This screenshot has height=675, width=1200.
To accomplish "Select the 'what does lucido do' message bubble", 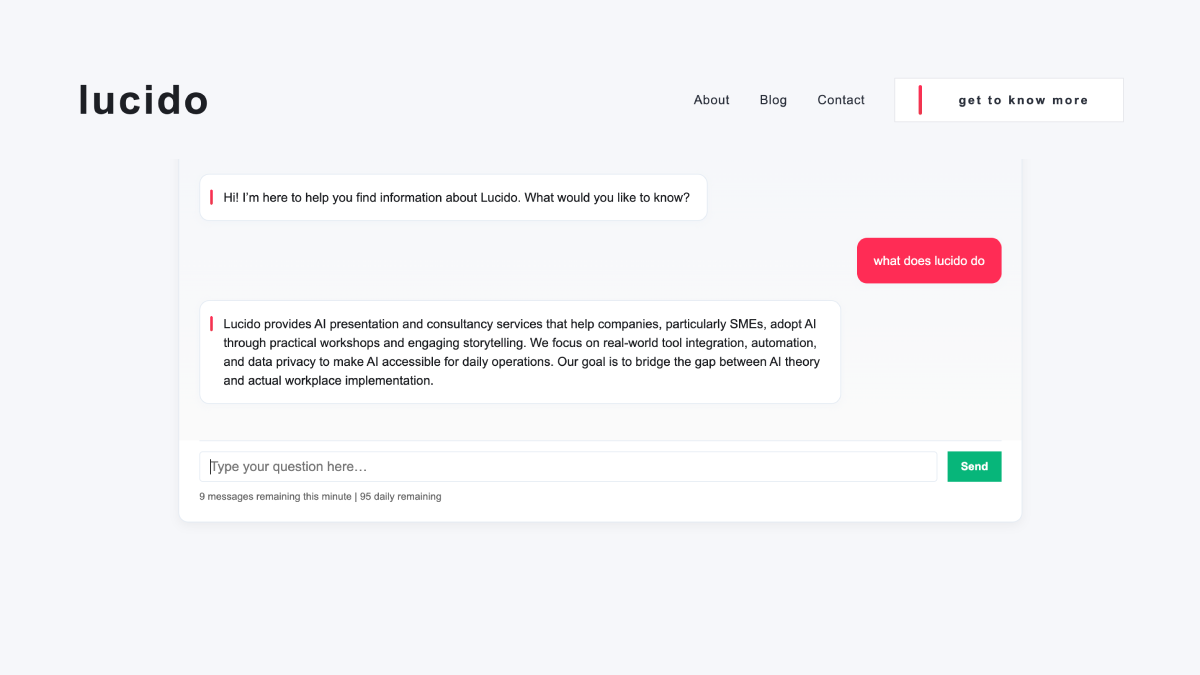I will 928,260.
